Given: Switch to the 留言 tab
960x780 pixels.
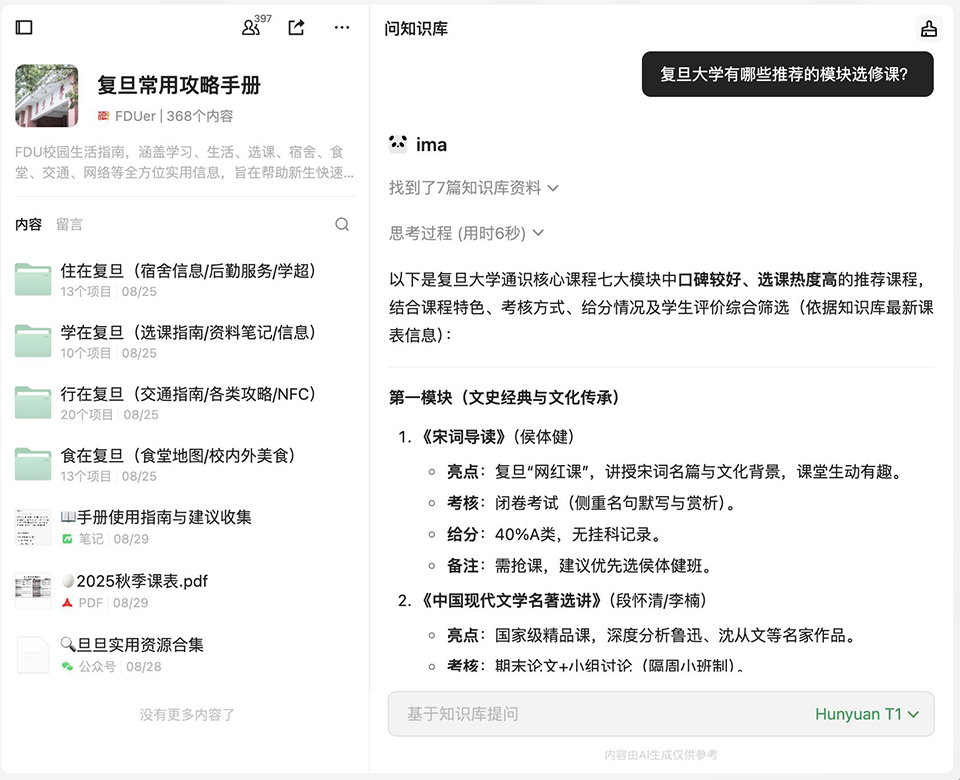Looking at the screenshot, I should [70, 224].
